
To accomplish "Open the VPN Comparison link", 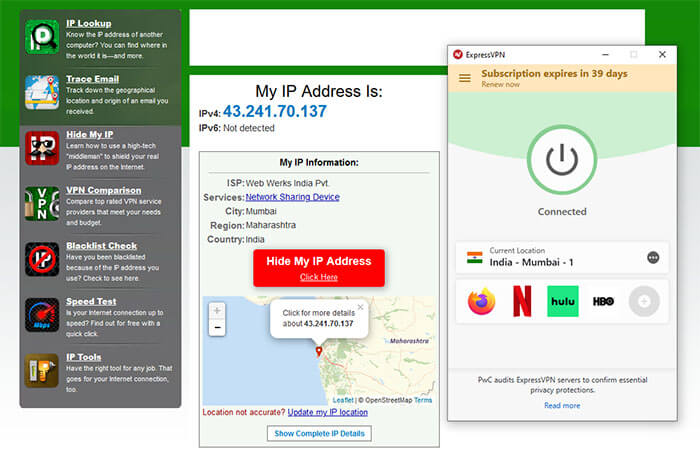I will [104, 190].
